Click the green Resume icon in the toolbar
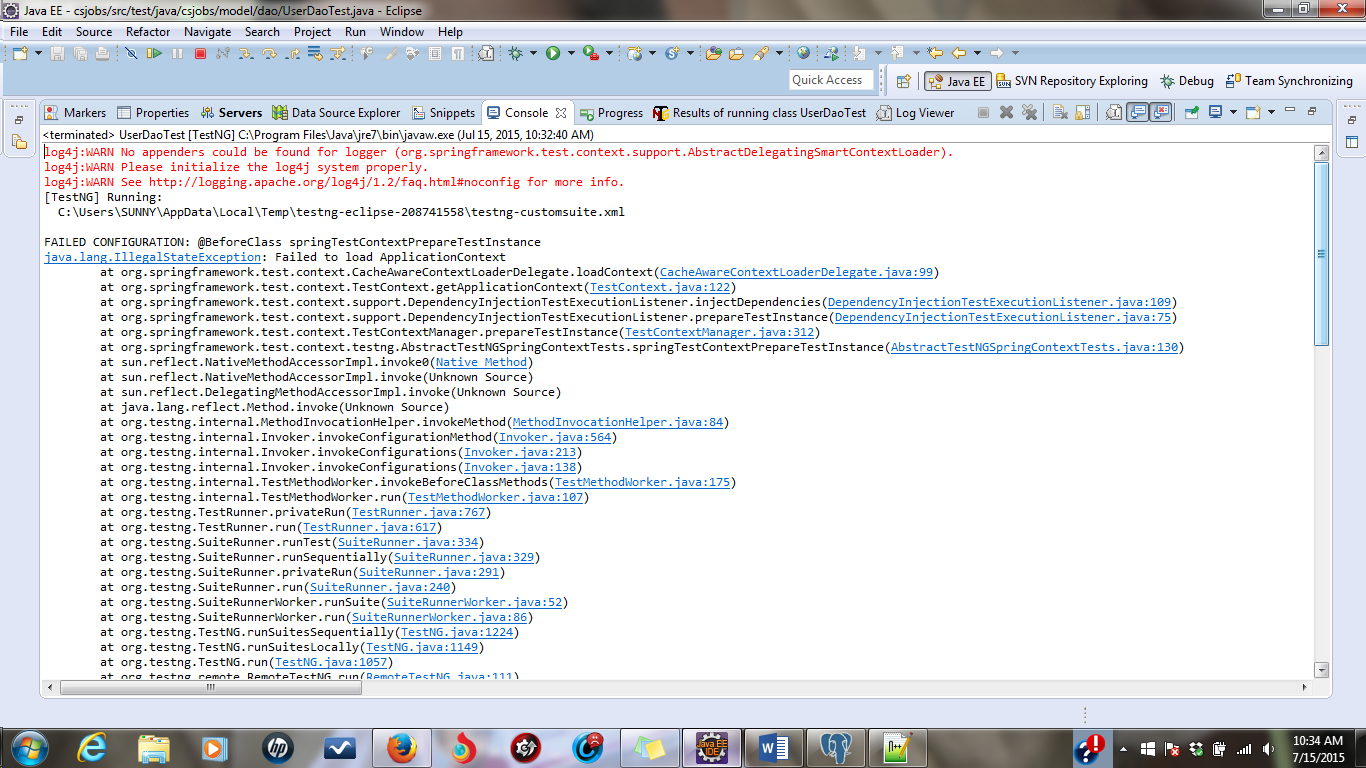Screen dimensions: 1366x768 (x=154, y=53)
